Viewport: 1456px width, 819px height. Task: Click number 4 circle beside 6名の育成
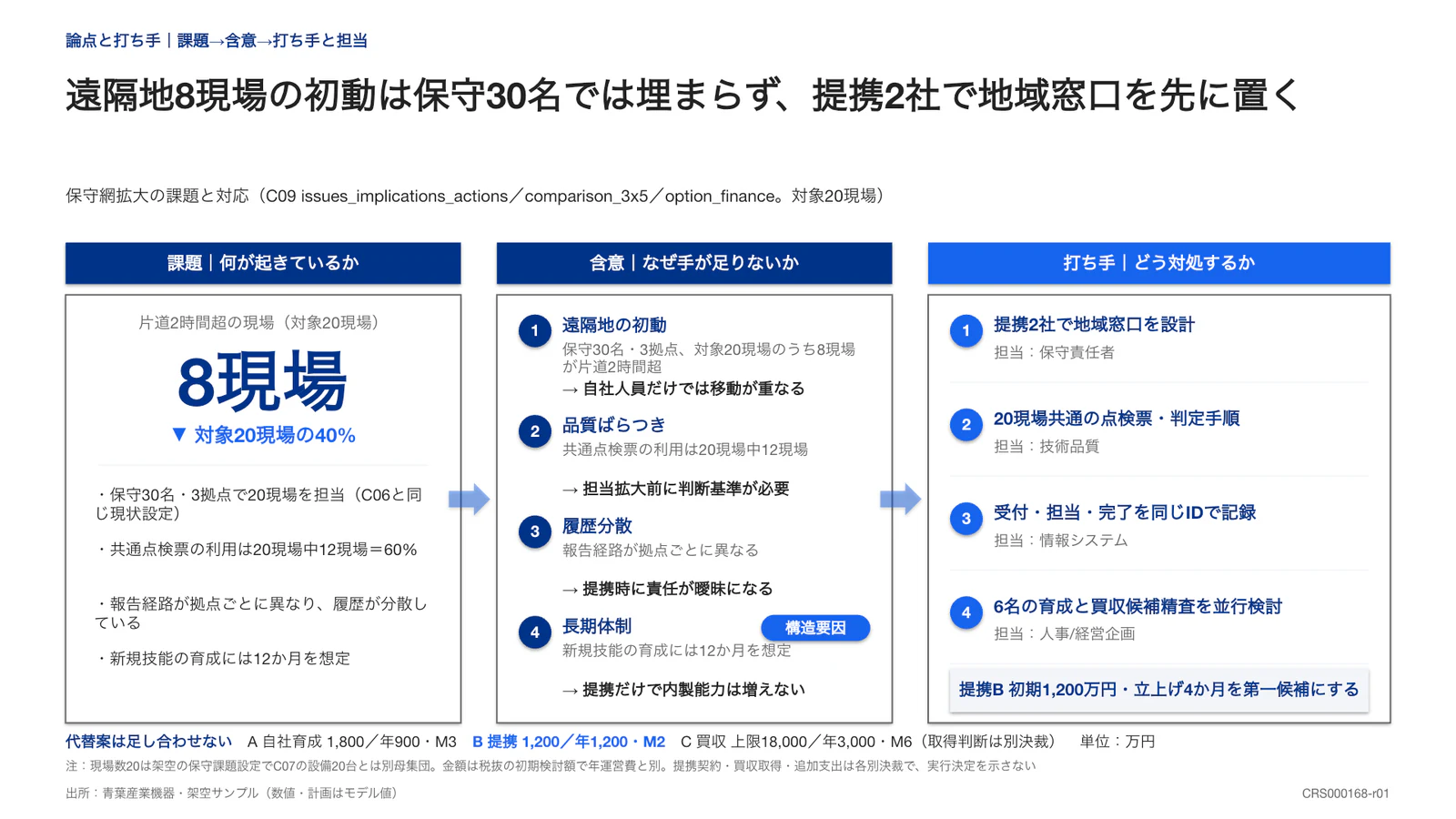click(x=966, y=612)
